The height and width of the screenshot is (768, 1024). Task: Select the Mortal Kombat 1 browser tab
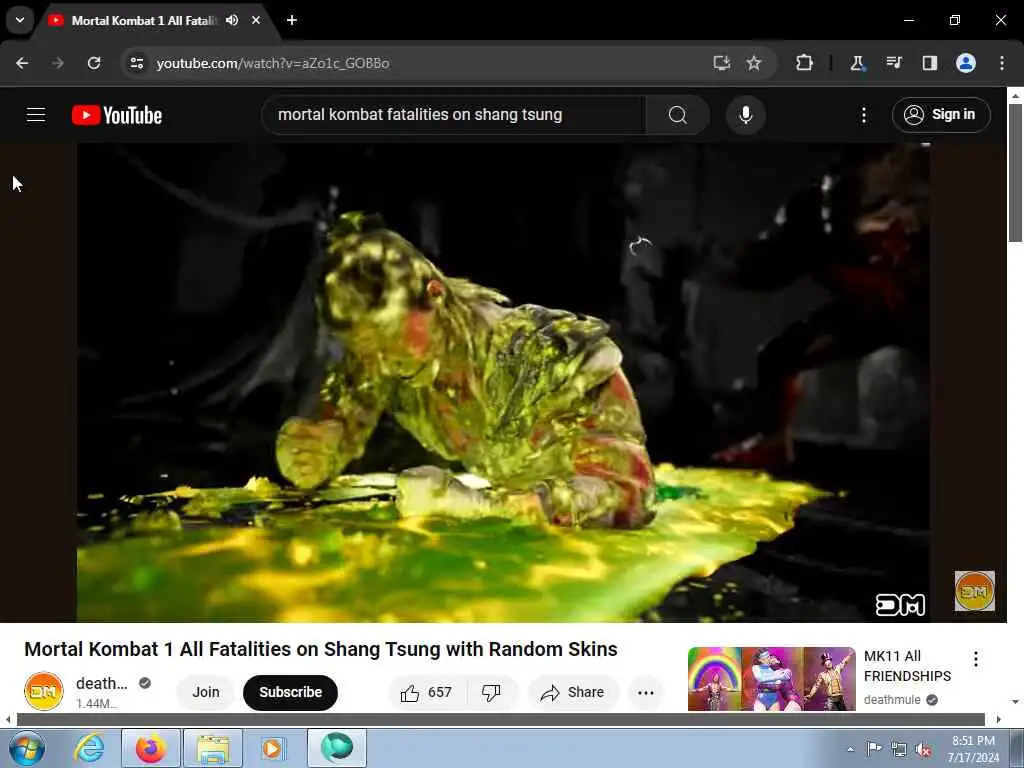144,21
